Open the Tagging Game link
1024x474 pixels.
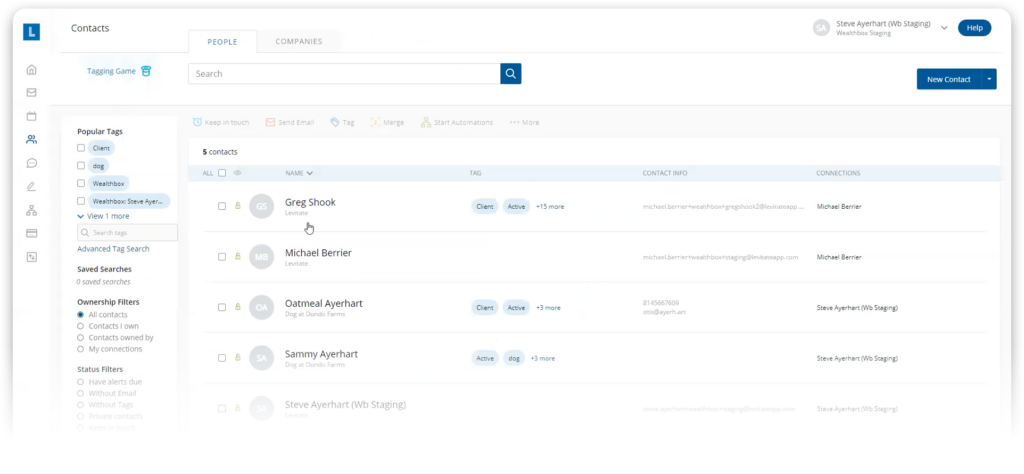pyautogui.click(x=112, y=71)
